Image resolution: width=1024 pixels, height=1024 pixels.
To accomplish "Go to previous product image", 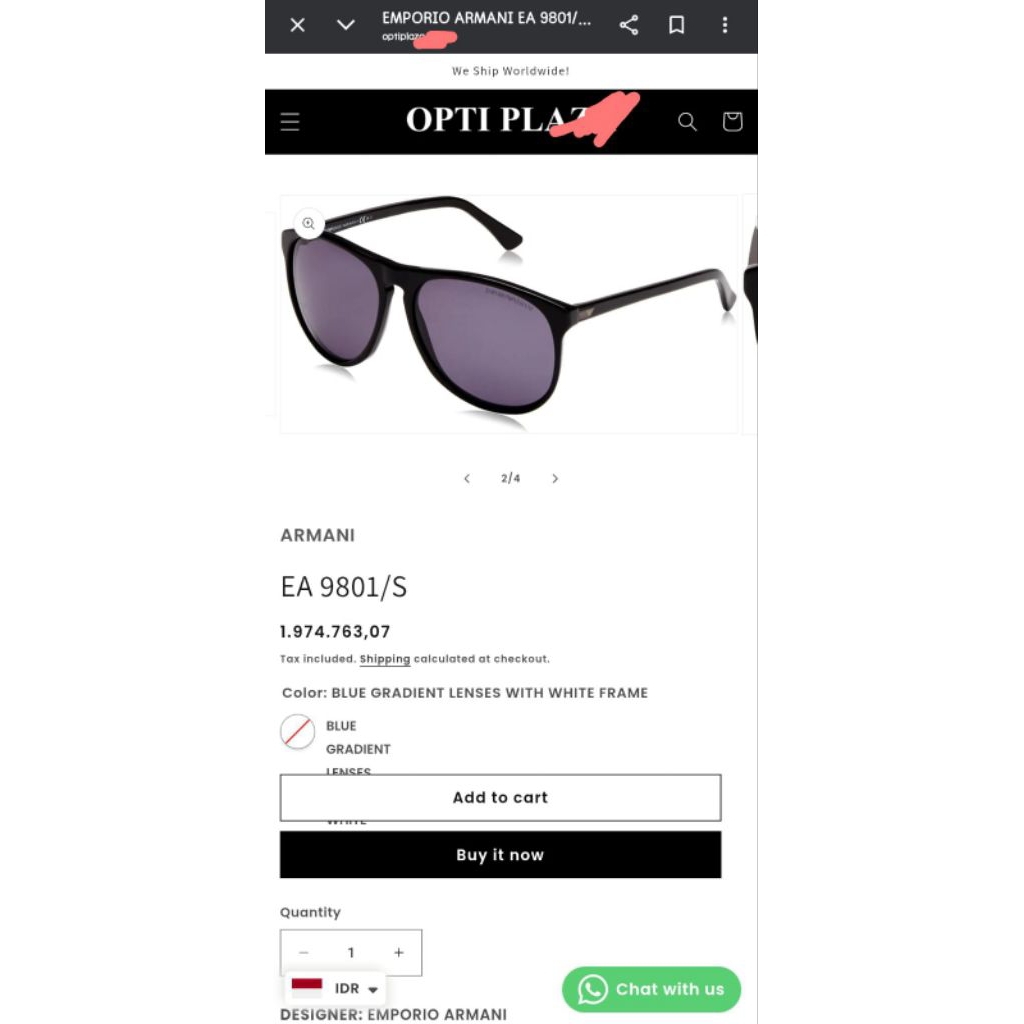I will point(467,479).
